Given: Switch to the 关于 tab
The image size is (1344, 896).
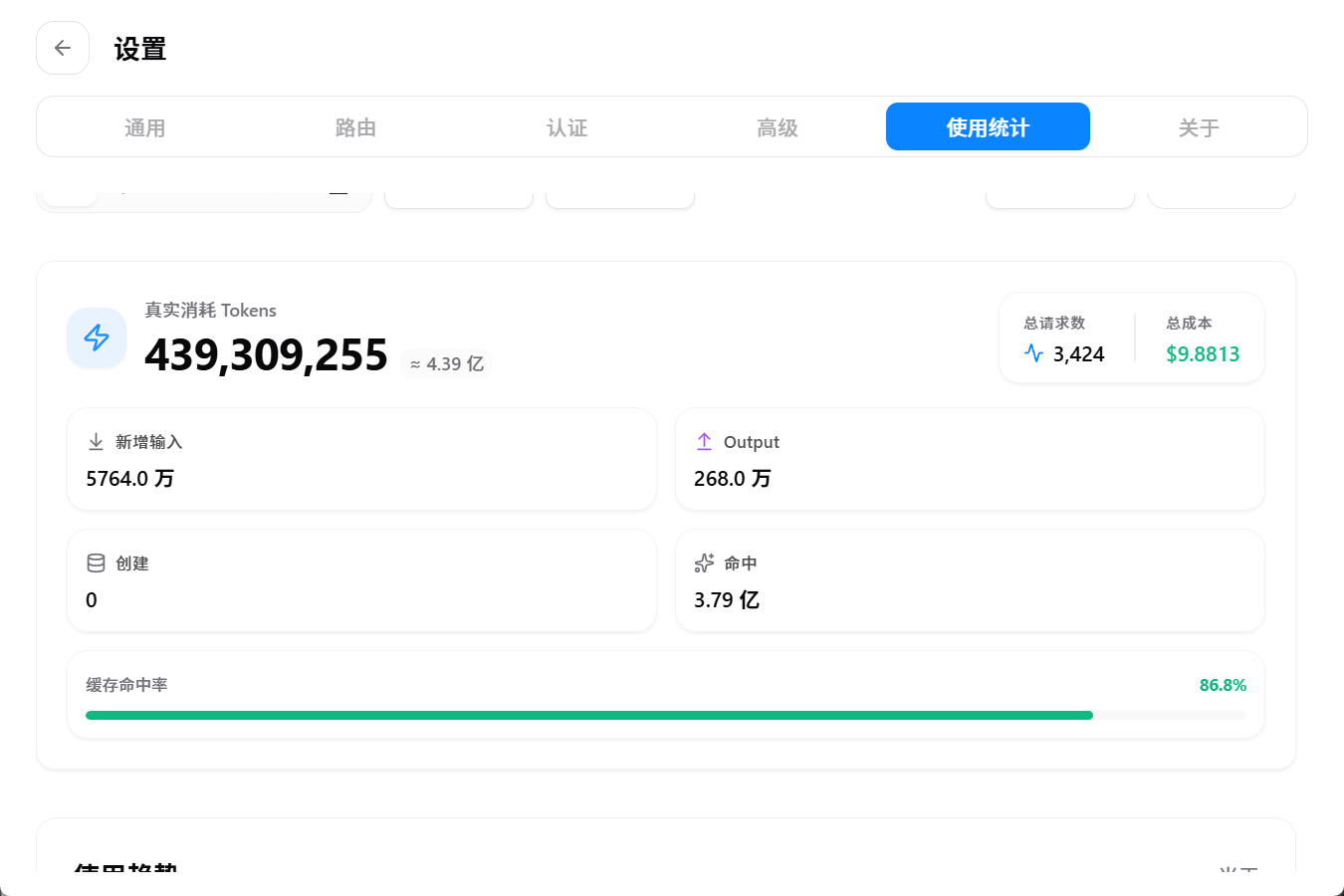Looking at the screenshot, I should (x=1199, y=127).
